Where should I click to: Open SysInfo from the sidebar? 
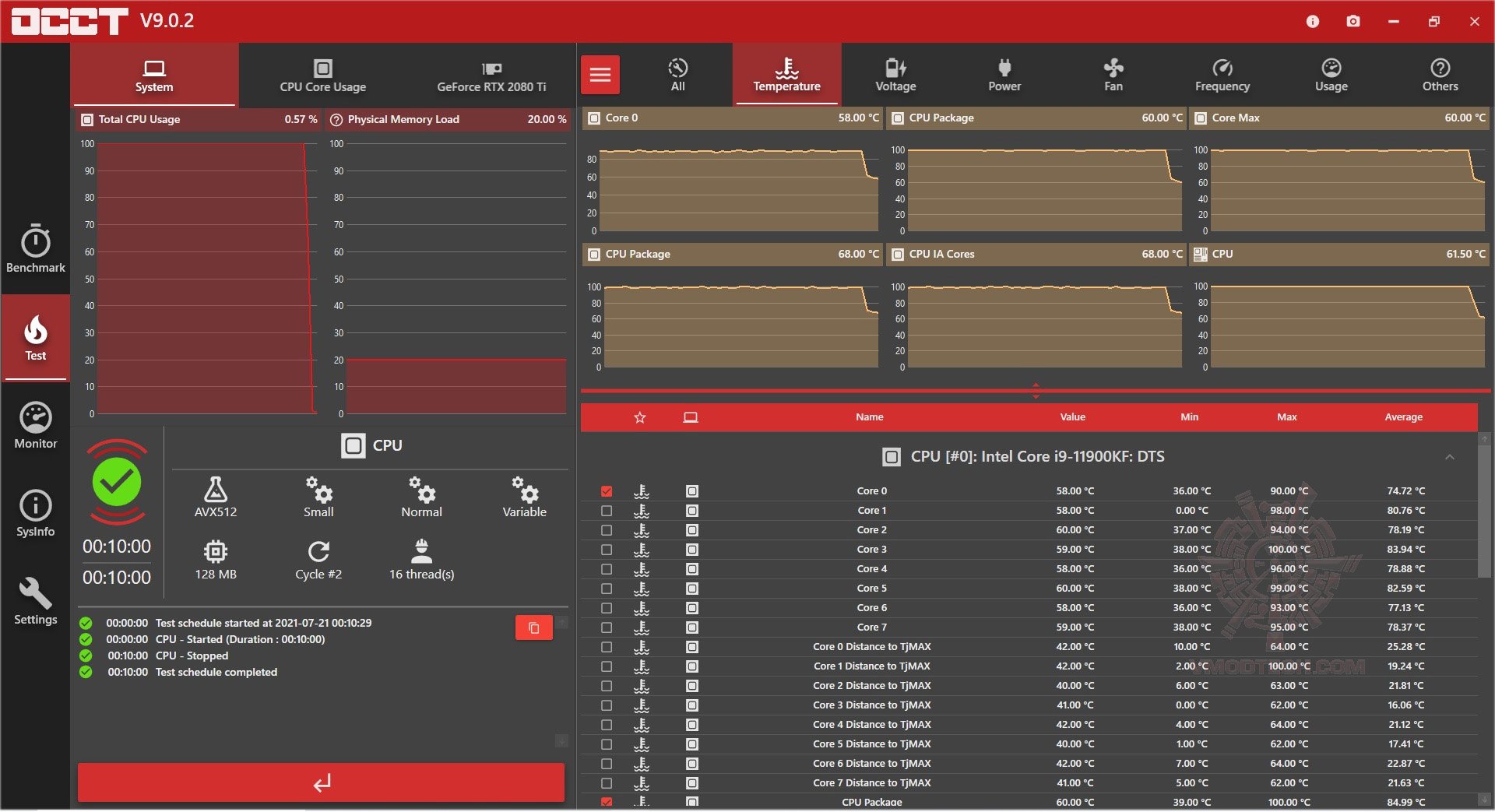pos(36,514)
